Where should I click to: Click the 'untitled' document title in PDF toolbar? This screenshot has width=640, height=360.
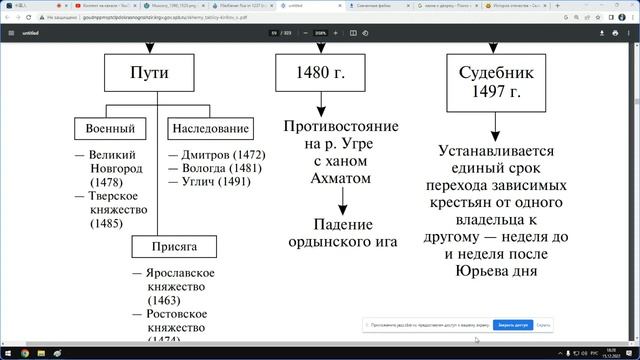pyautogui.click(x=31, y=33)
